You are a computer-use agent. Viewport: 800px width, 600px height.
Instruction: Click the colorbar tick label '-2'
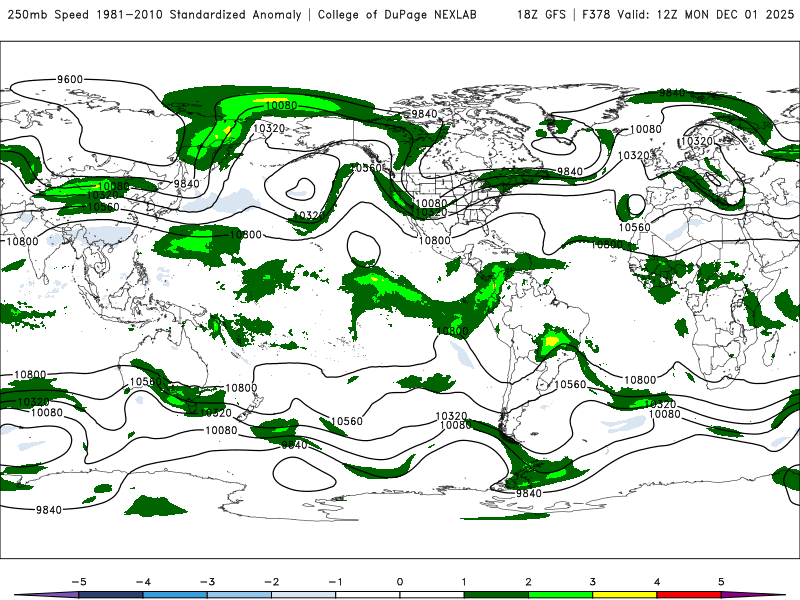271,582
